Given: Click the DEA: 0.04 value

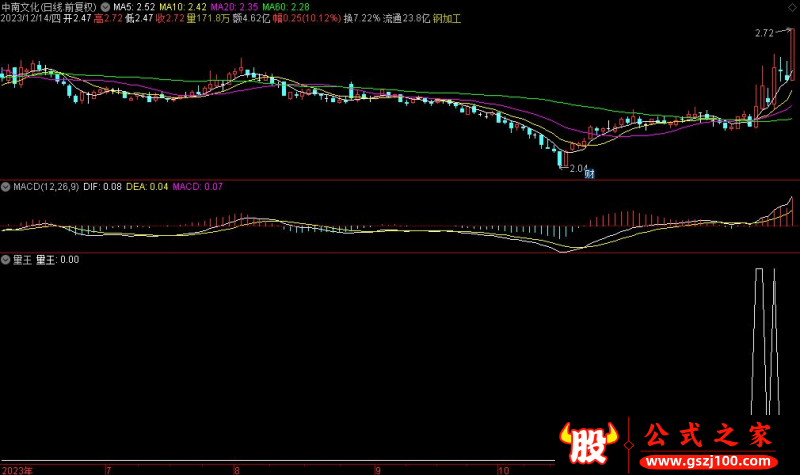Looking at the screenshot, I should click(147, 187).
